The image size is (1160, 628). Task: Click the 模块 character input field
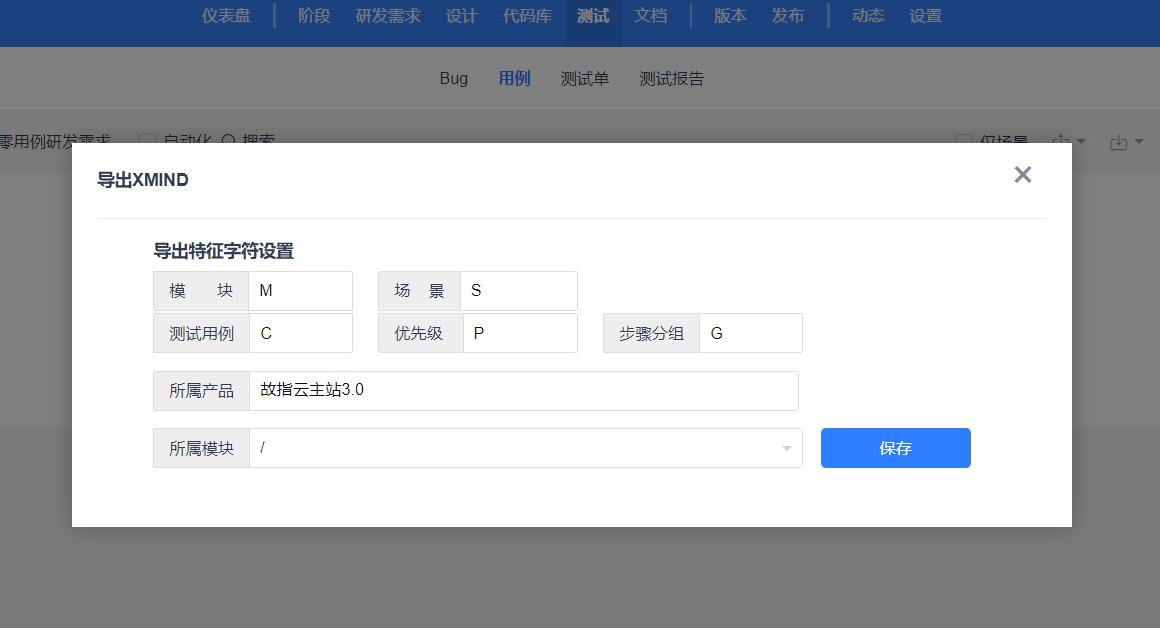click(300, 291)
